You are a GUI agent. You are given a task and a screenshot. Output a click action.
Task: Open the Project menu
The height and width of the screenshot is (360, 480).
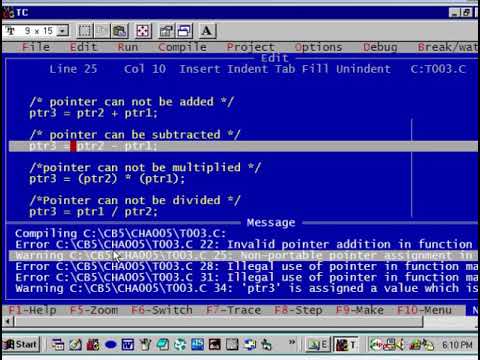point(250,47)
